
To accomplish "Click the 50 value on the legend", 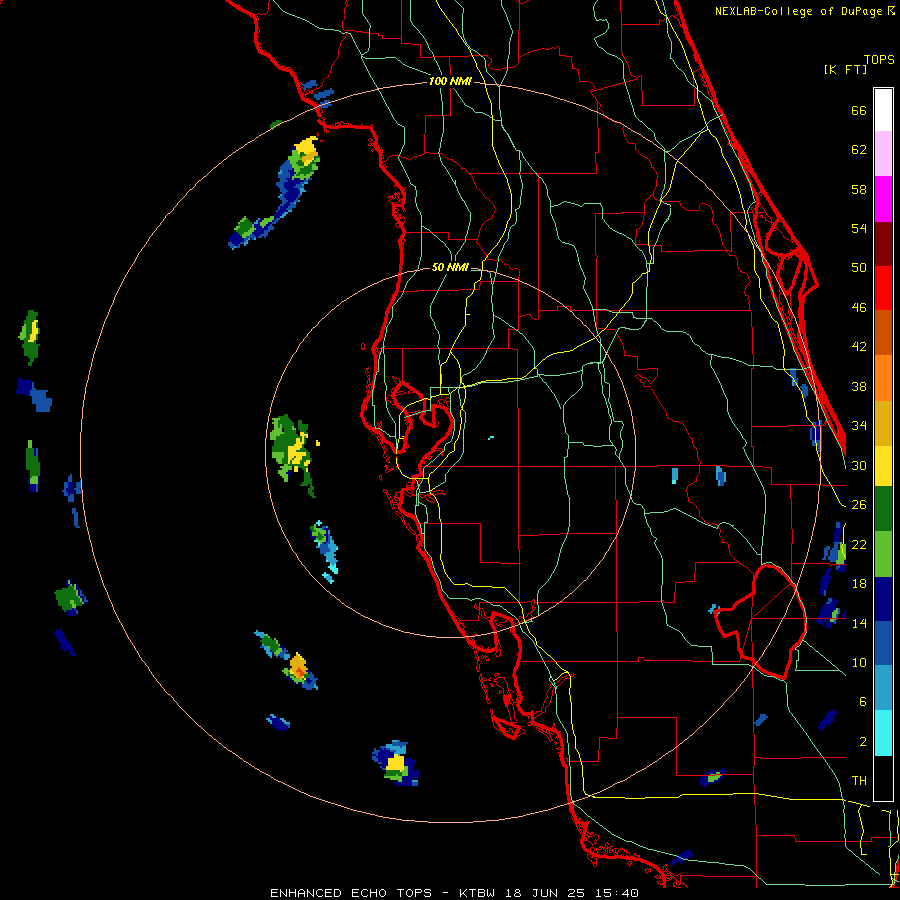I will tap(859, 267).
